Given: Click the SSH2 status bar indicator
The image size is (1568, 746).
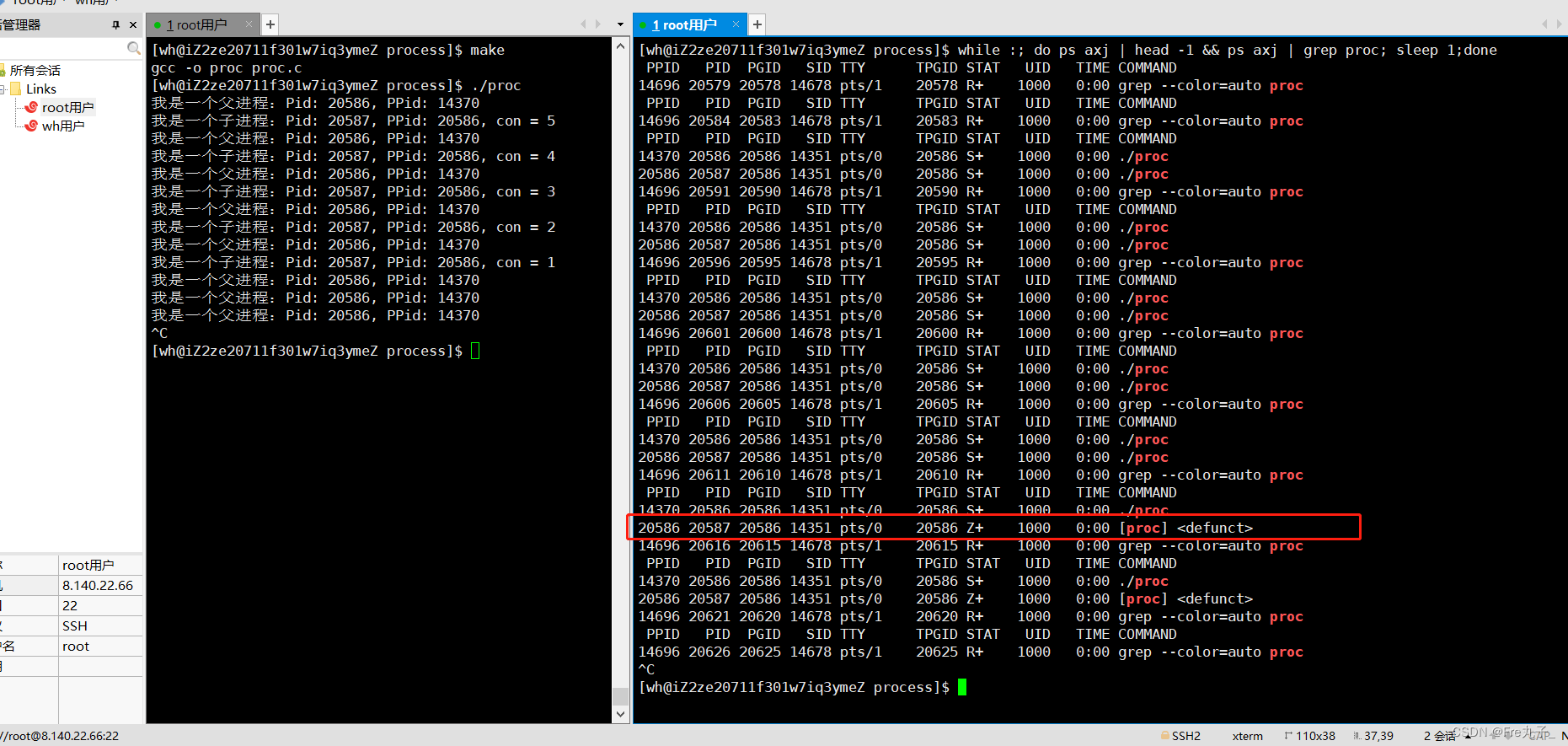Looking at the screenshot, I should tap(1180, 736).
